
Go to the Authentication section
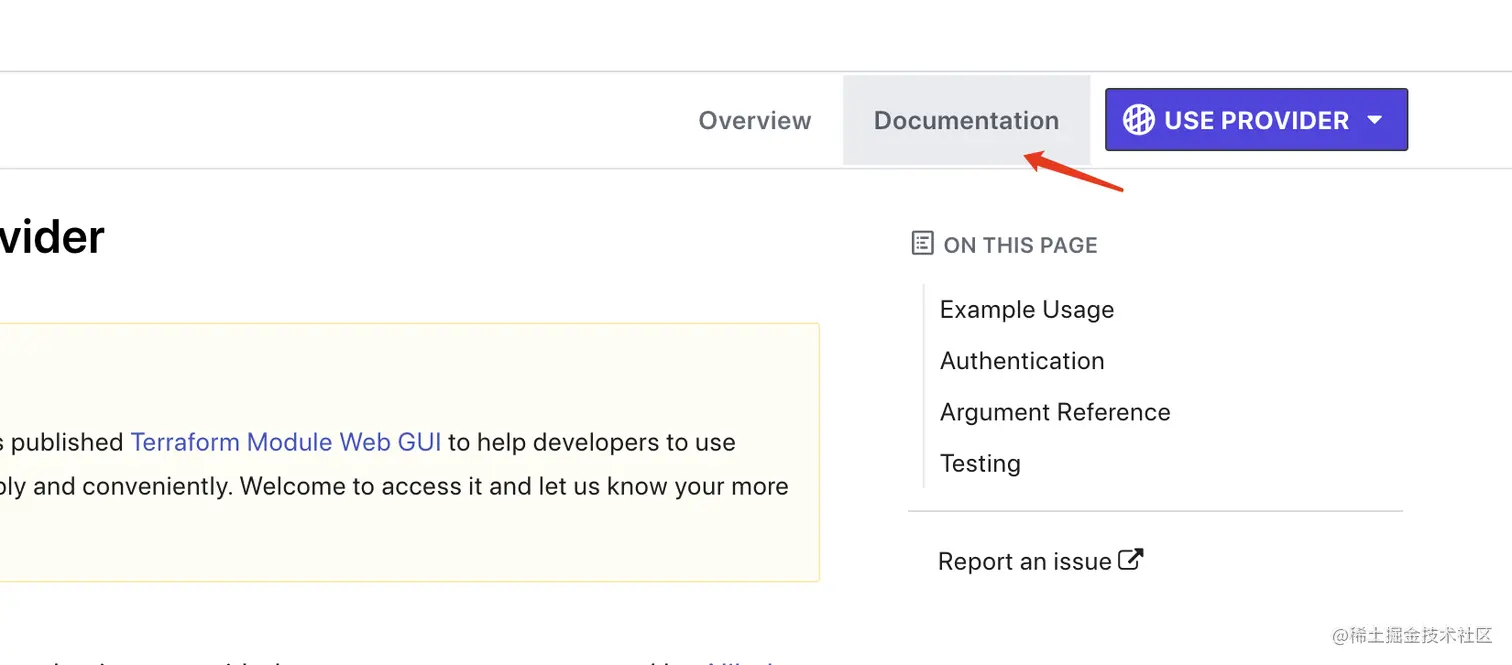pos(1022,361)
